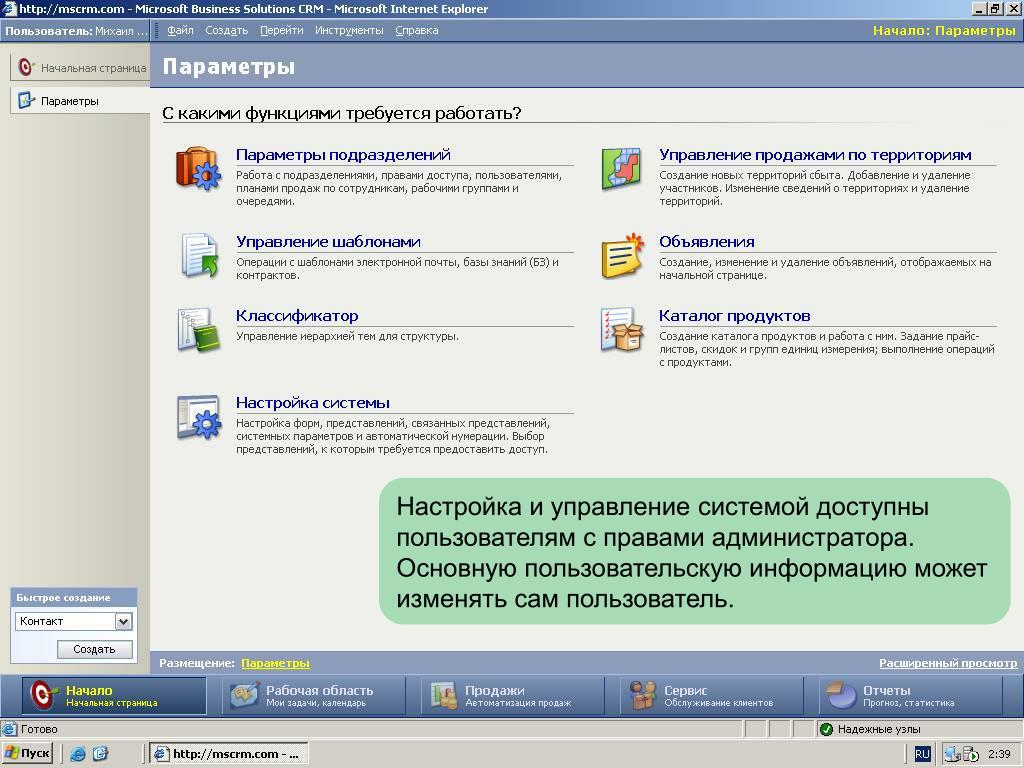This screenshot has height=768, width=1024.
Task: Click the Параметры icon in sidebar
Action: click(26, 101)
